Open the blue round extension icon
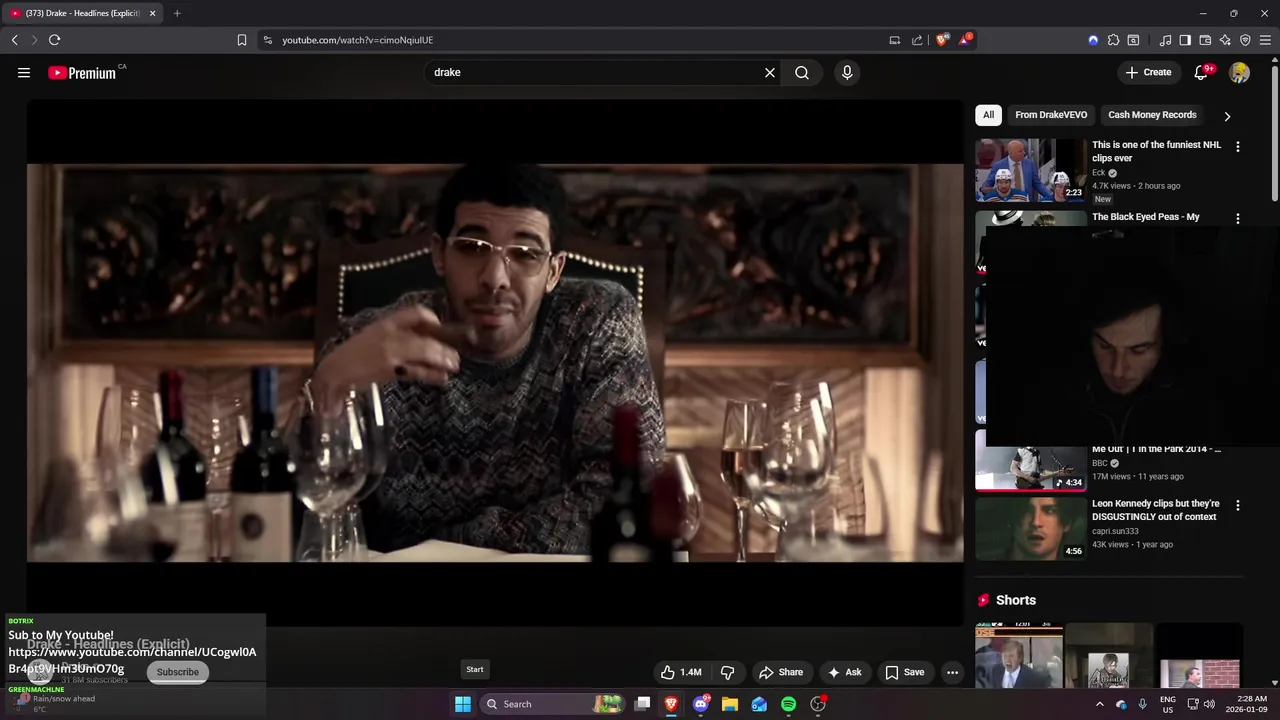 [x=1093, y=40]
